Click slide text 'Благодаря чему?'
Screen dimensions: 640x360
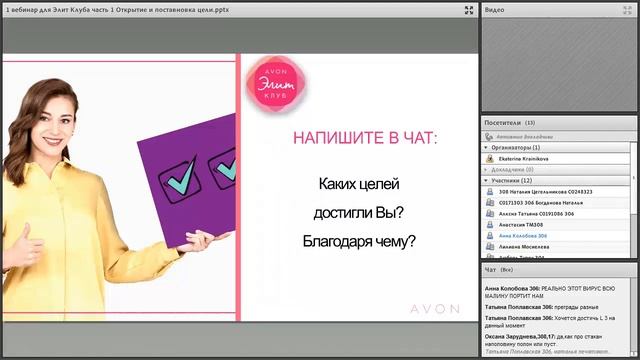359,241
